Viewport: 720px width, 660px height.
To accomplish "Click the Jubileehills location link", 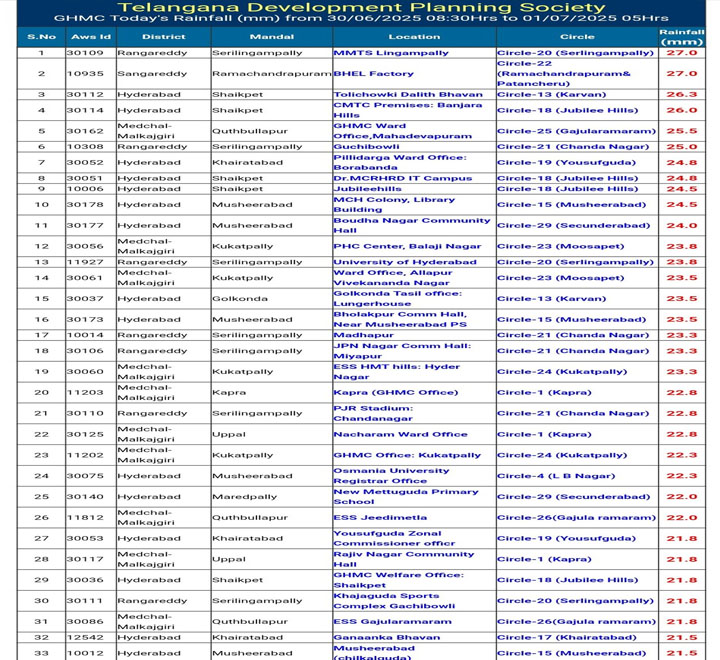I will (x=367, y=189).
